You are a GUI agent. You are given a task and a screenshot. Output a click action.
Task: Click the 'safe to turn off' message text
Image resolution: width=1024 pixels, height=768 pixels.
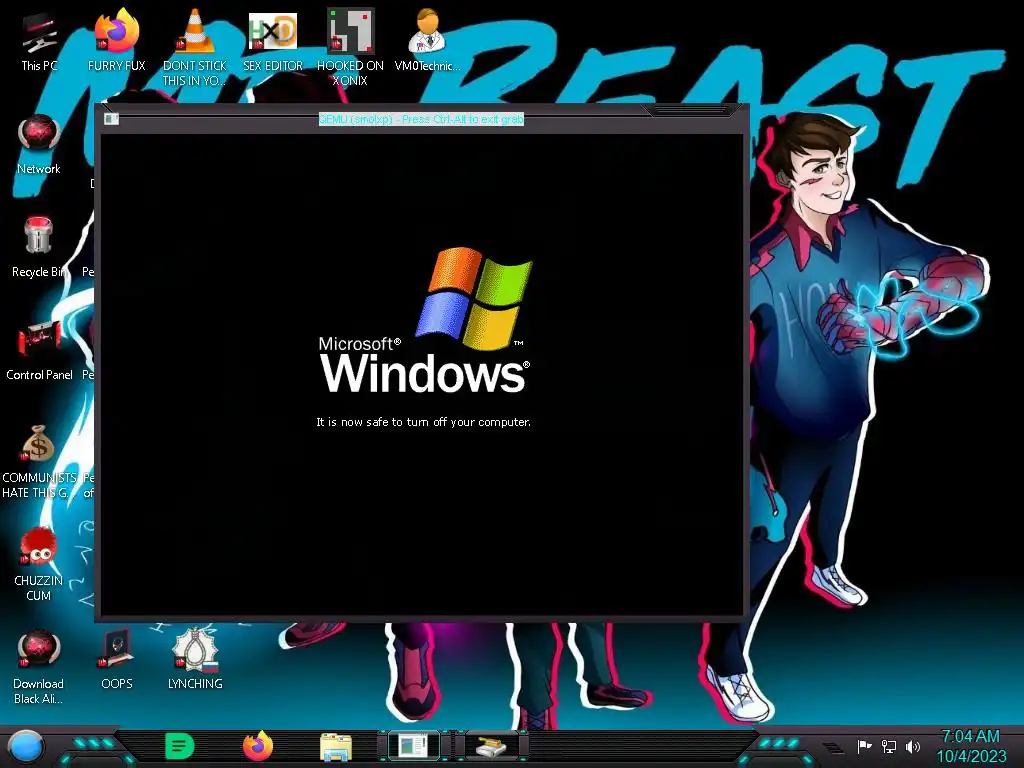[423, 422]
